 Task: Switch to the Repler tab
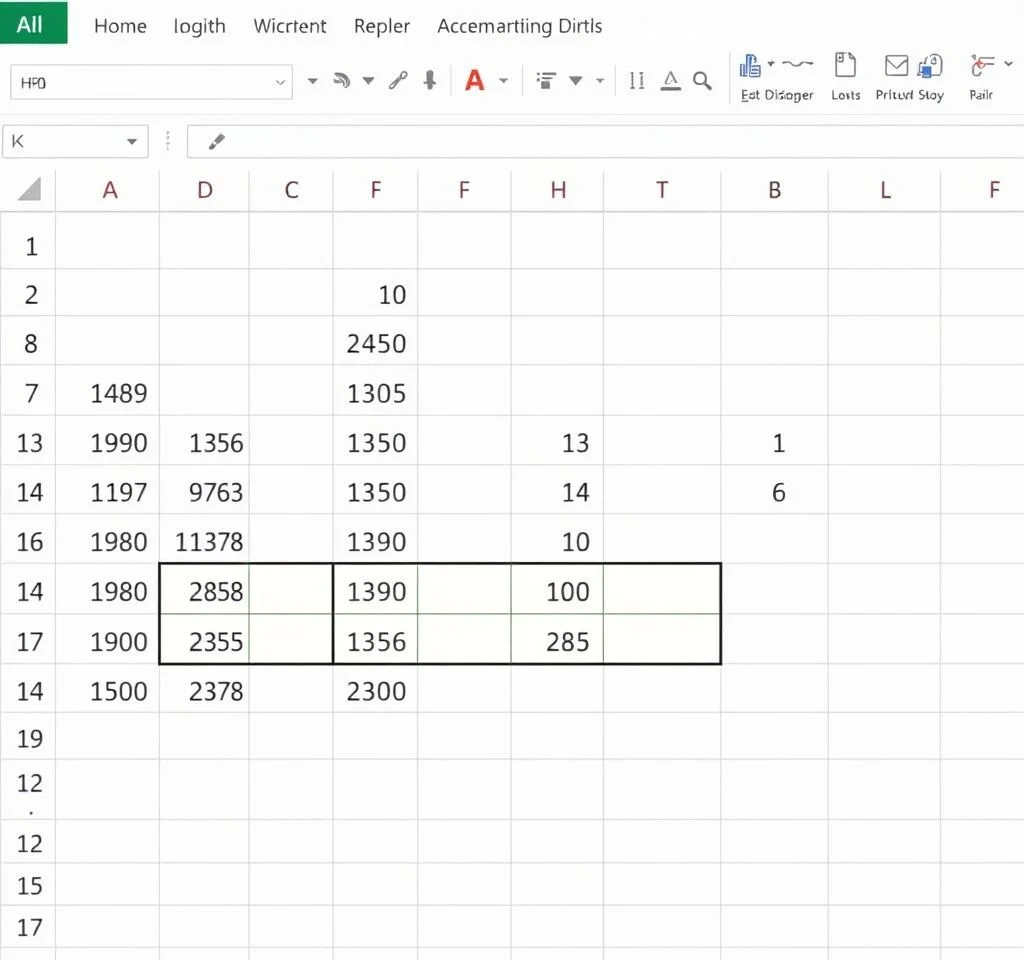pyautogui.click(x=382, y=26)
